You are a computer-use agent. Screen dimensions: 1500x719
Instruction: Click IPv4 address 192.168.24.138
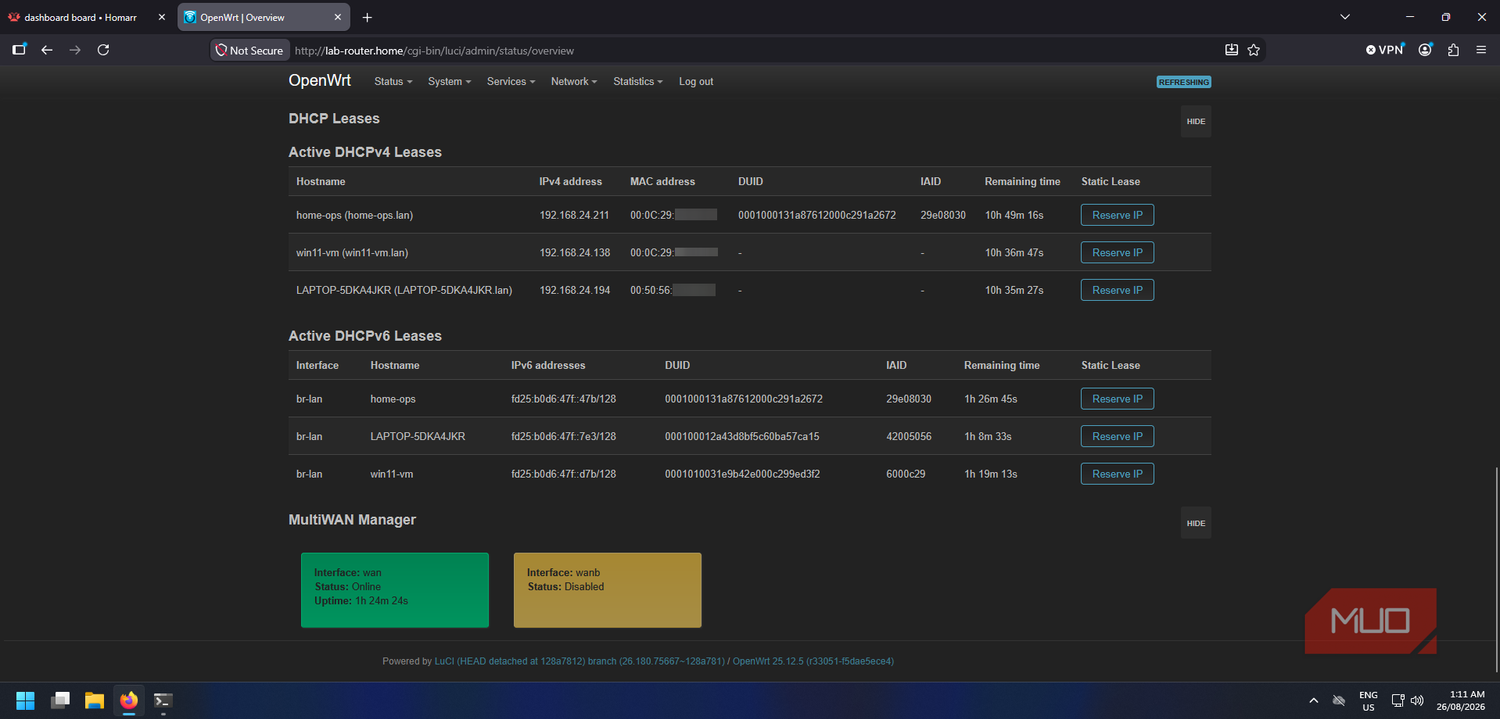pos(576,253)
